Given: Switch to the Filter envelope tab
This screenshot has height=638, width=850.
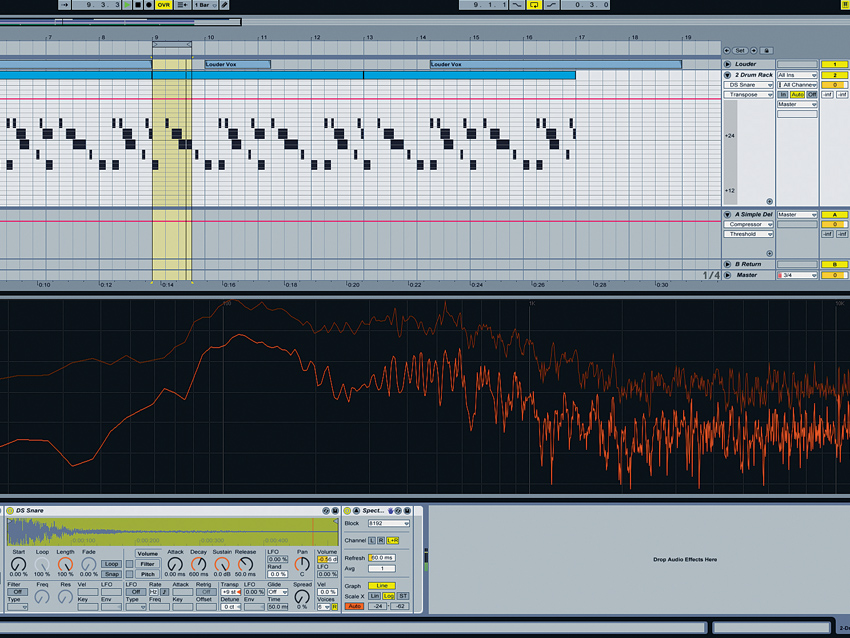Looking at the screenshot, I should point(147,564).
